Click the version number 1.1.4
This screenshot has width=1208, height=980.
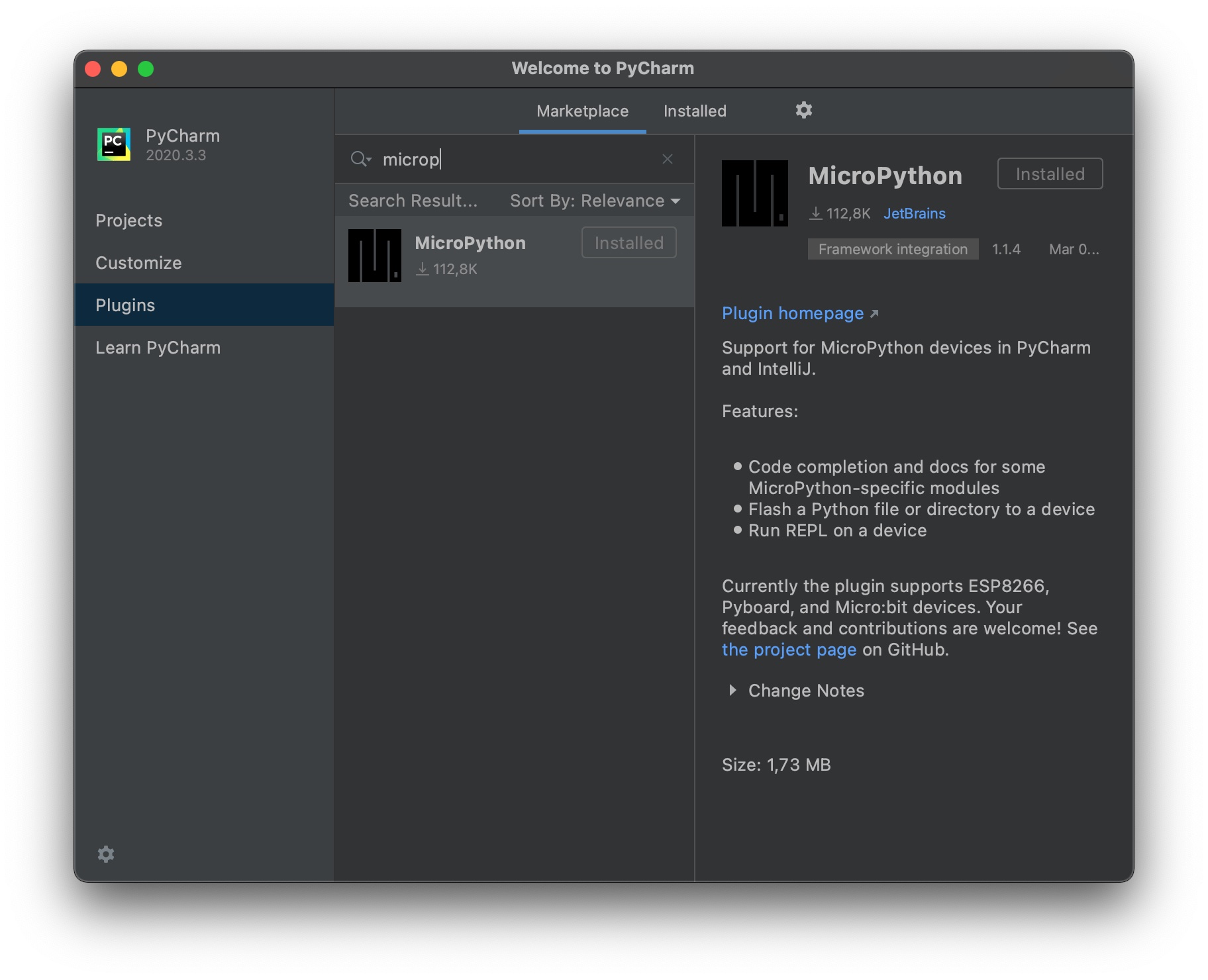coord(1006,250)
